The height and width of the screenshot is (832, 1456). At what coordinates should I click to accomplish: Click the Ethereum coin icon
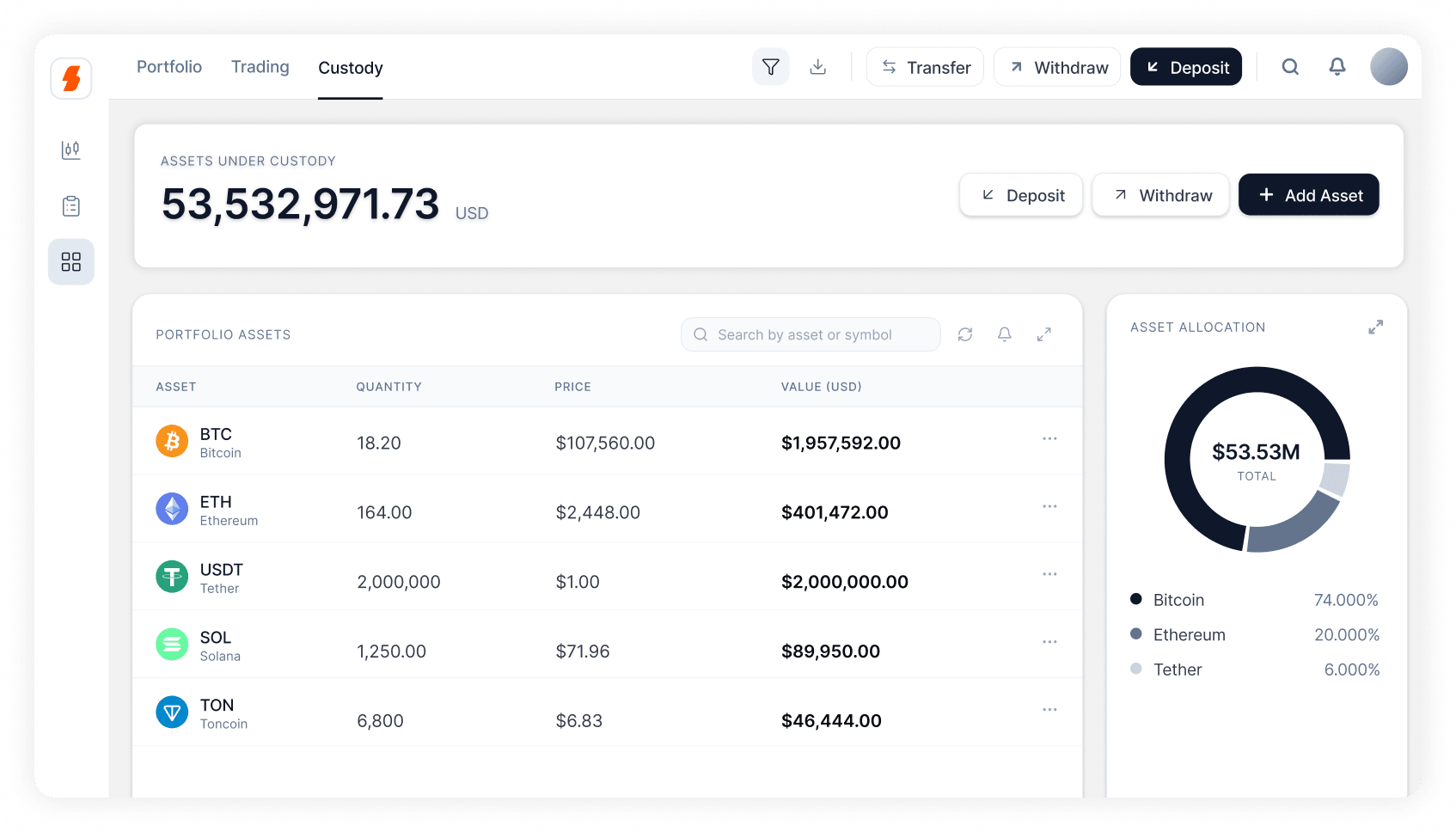pos(172,510)
